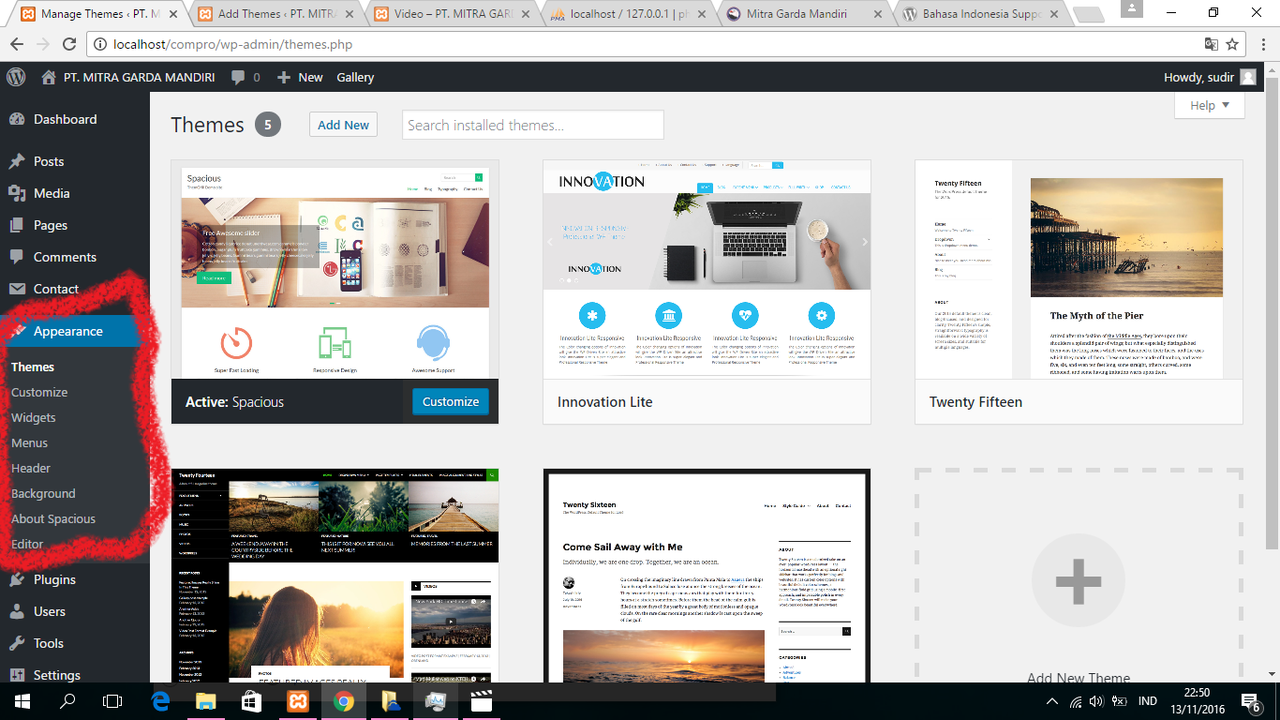Image resolution: width=1280 pixels, height=720 pixels.
Task: Open Widgets submenu item
Action: pyautogui.click(x=33, y=417)
